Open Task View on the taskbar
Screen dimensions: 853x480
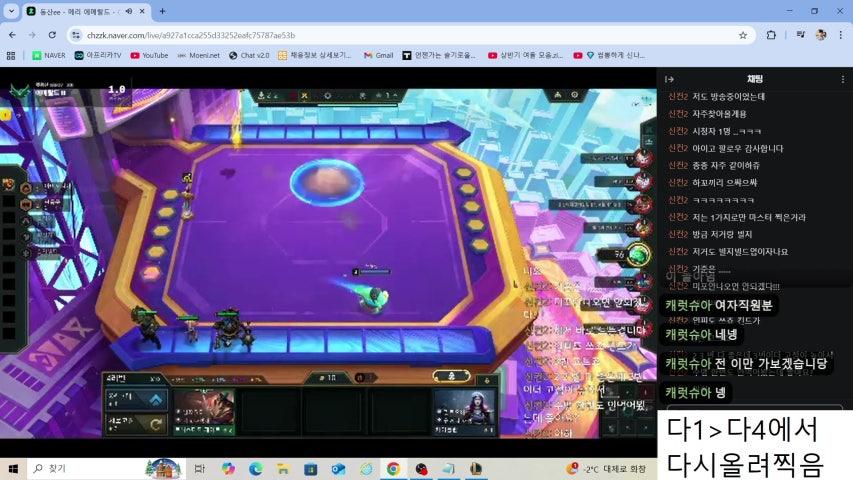pos(200,469)
